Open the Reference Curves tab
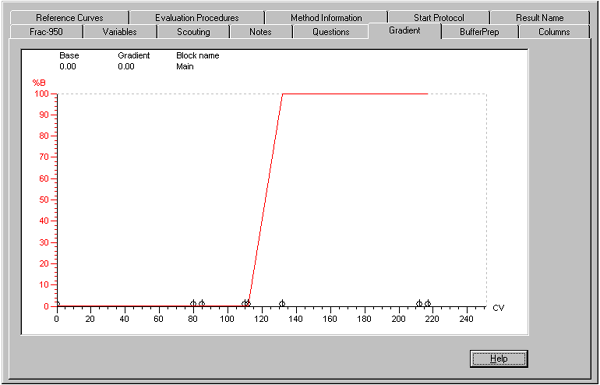Screen dimensions: 600x385 (69, 18)
